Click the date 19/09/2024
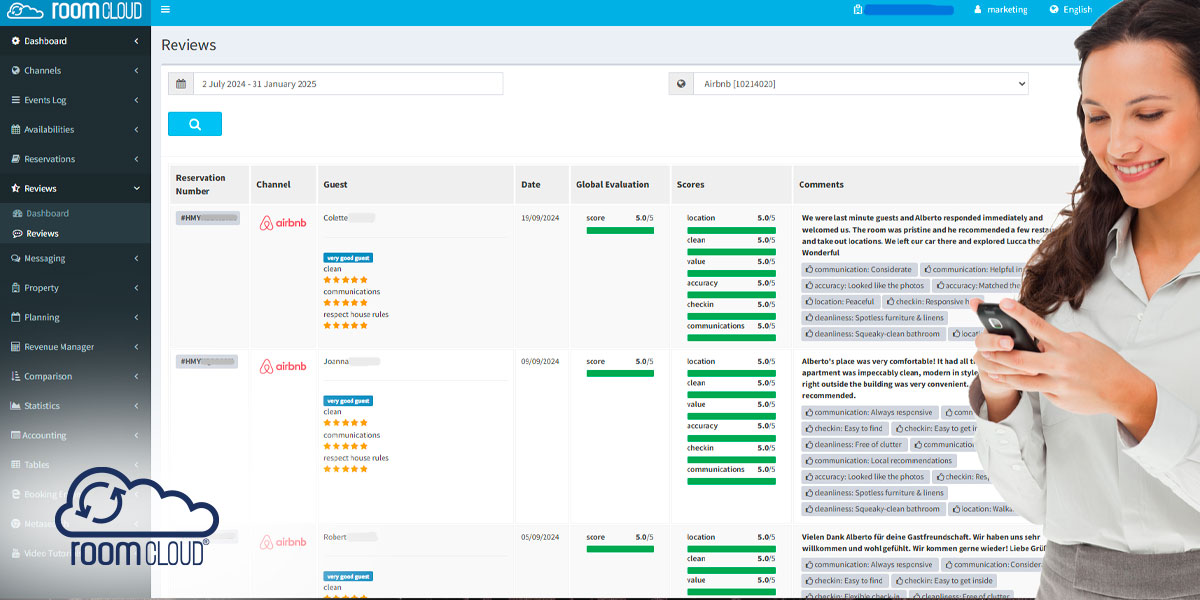 [540, 218]
